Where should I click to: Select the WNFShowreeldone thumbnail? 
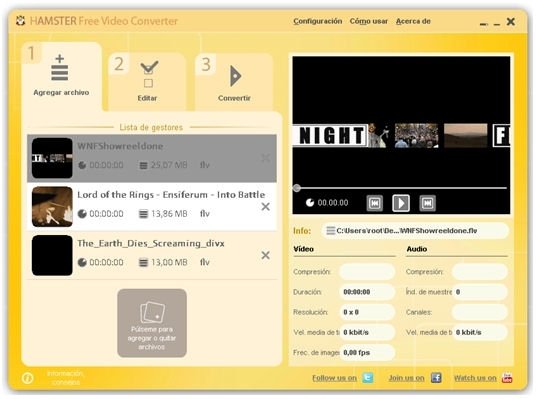point(52,158)
